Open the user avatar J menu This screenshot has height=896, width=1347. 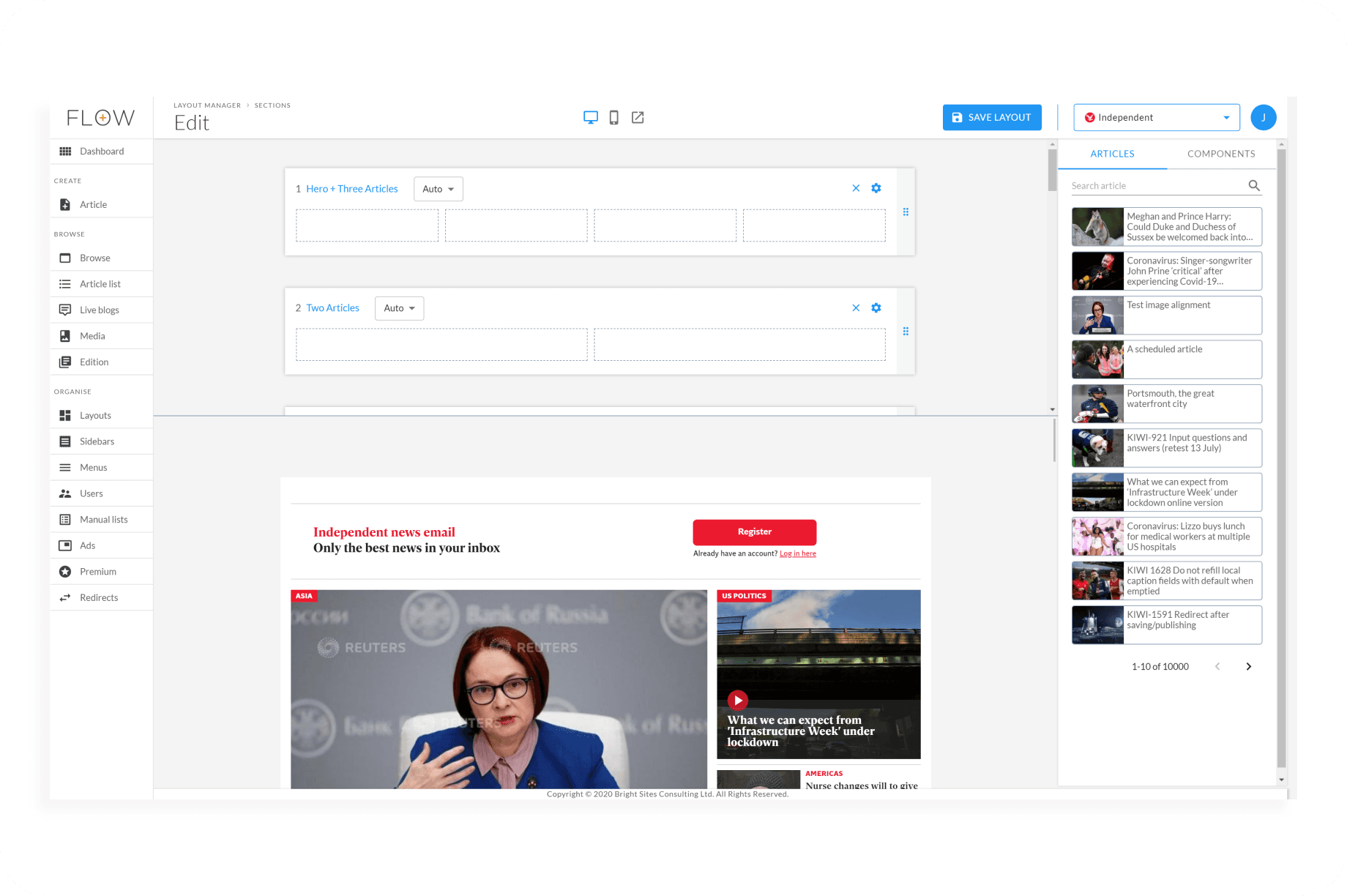tap(1264, 117)
